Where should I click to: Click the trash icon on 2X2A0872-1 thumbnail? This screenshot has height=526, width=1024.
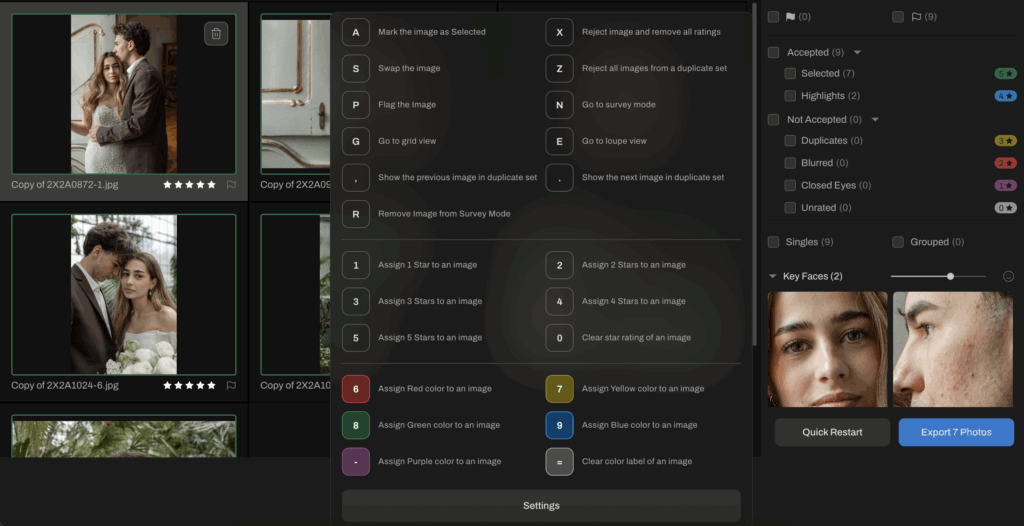[216, 34]
